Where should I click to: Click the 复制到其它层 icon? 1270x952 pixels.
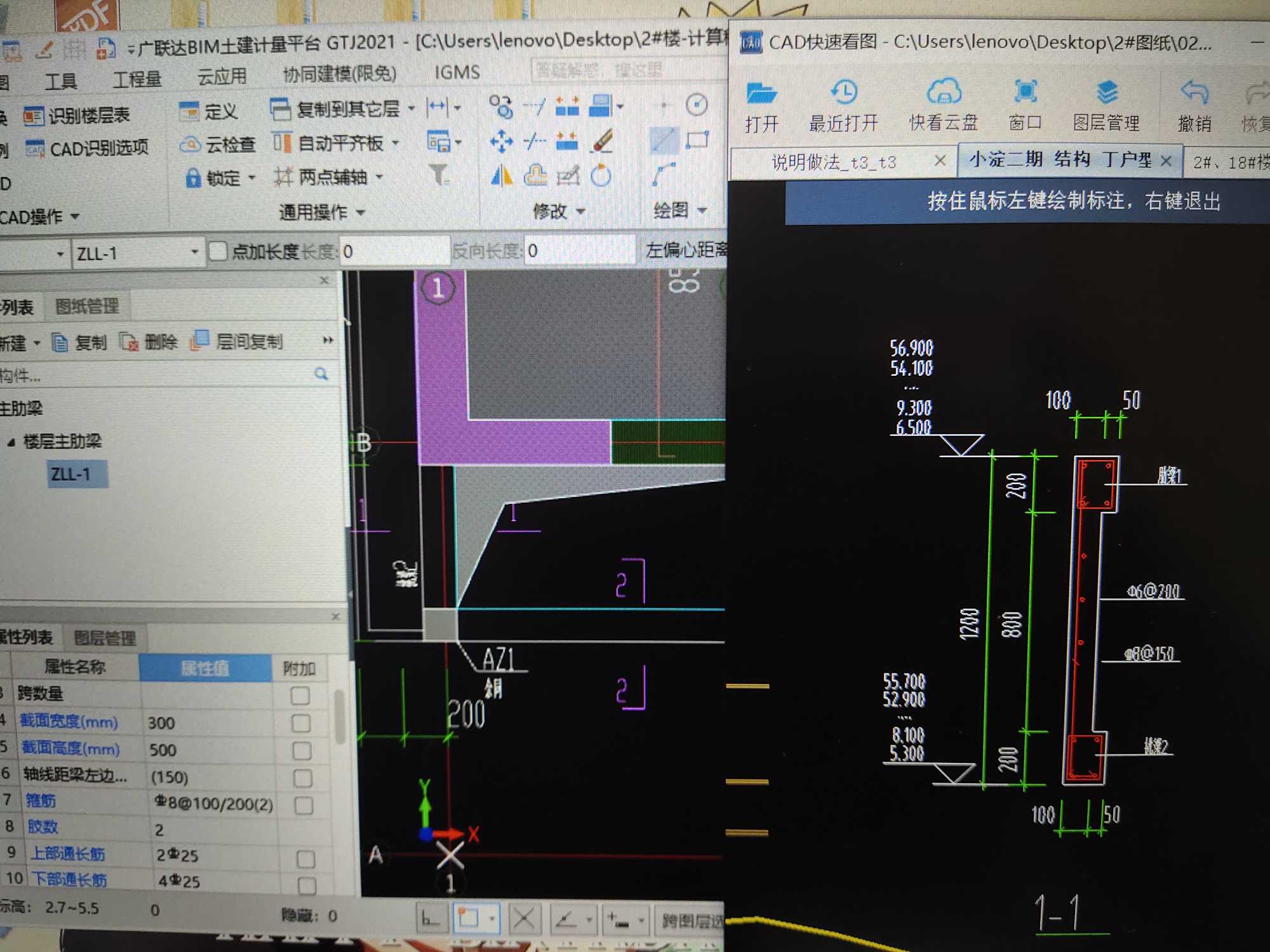point(279,109)
